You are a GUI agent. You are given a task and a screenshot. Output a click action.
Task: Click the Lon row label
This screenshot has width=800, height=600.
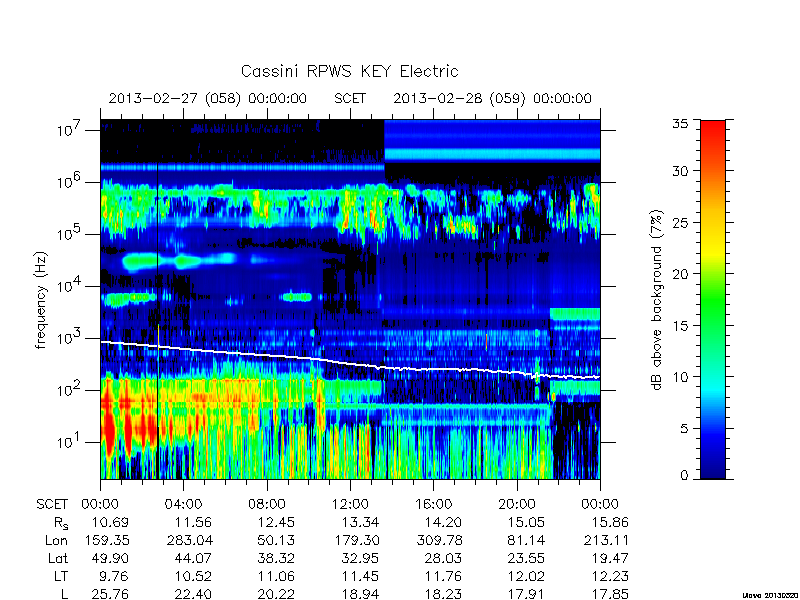pyautogui.click(x=57, y=540)
